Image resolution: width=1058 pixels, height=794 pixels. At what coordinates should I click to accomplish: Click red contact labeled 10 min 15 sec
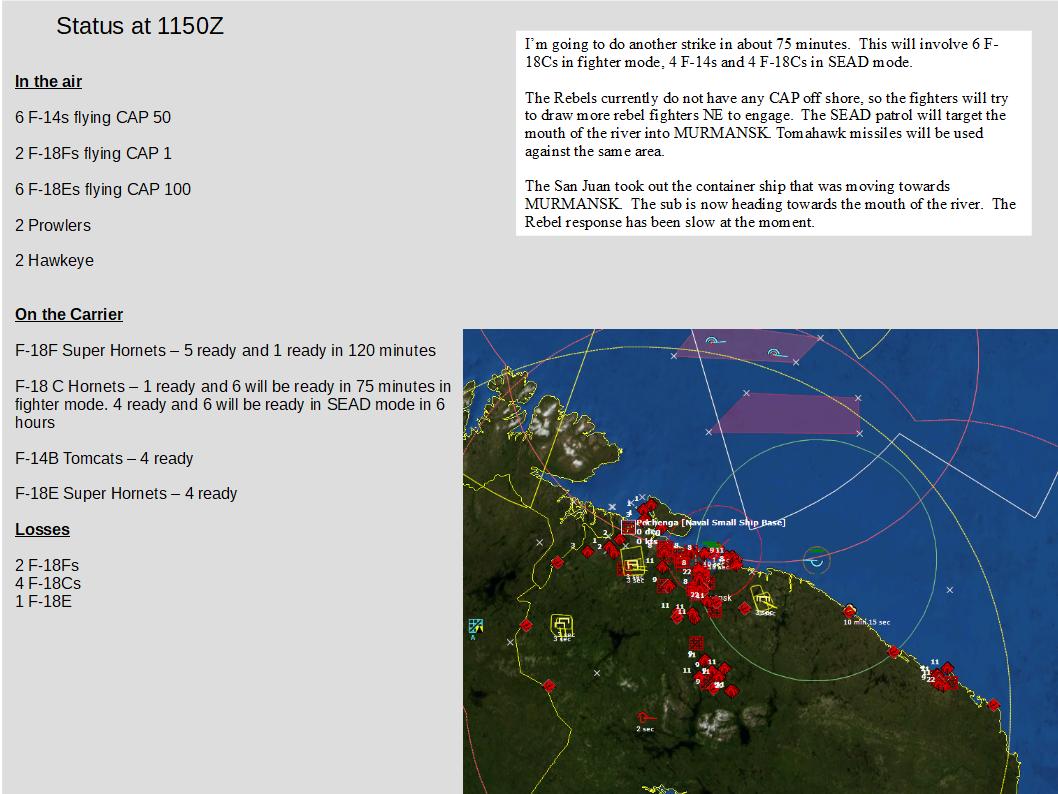click(850, 611)
